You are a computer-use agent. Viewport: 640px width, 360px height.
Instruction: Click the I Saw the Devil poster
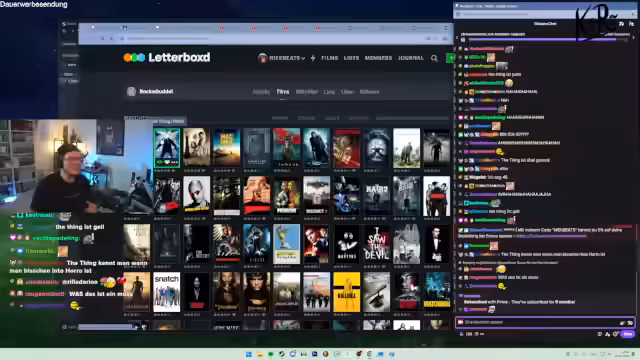(x=376, y=244)
